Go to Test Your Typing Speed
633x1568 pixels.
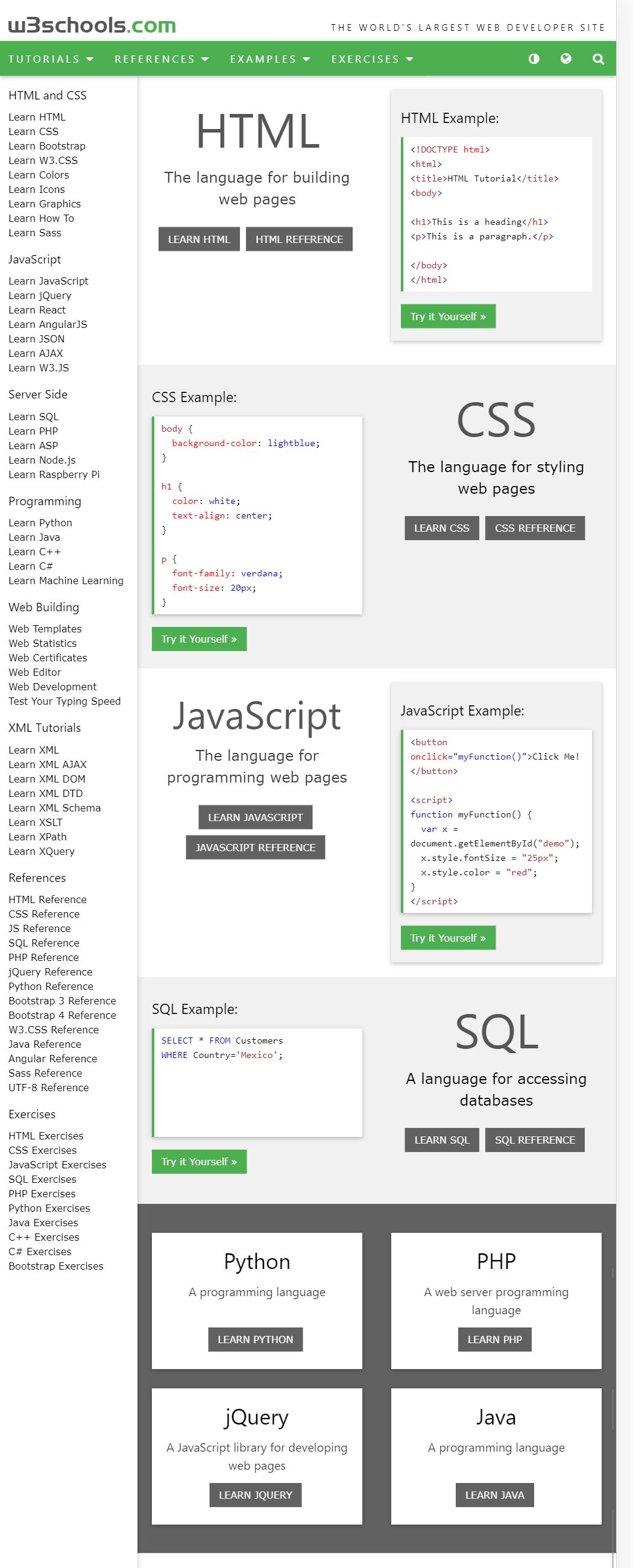65,701
